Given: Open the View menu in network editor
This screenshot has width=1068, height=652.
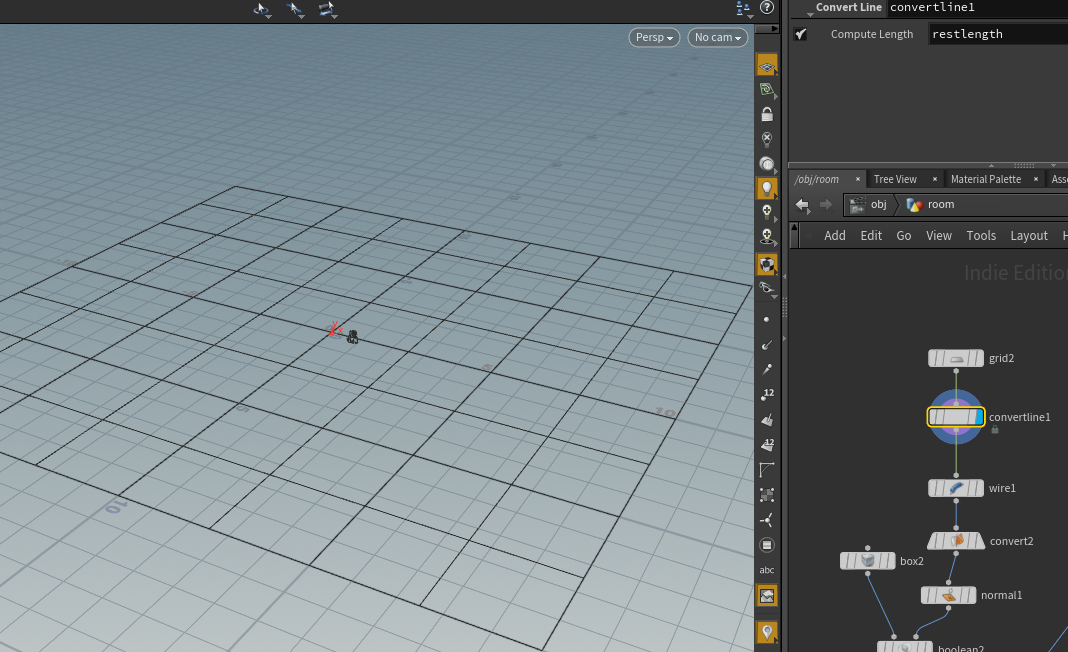Looking at the screenshot, I should pos(939,236).
